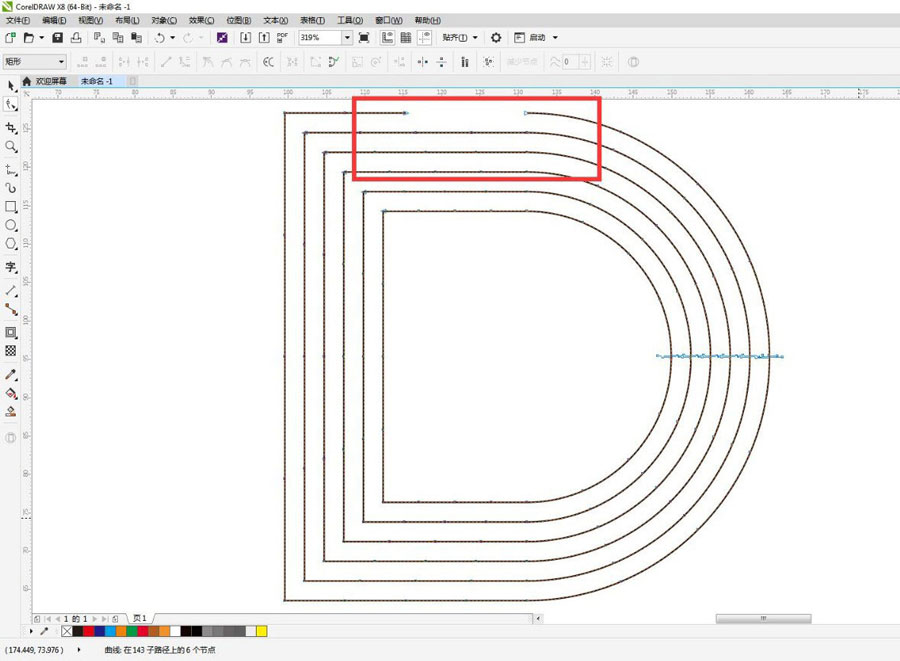Image resolution: width=900 pixels, height=661 pixels.
Task: Select the Zoom tool
Action: tap(11, 145)
